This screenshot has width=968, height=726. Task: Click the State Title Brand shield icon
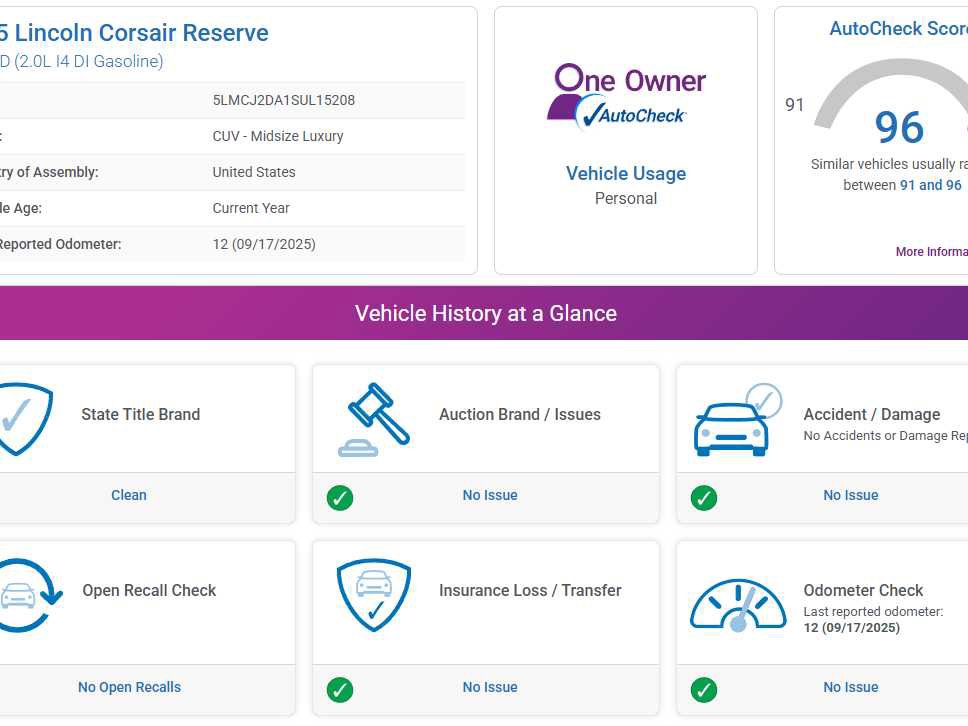point(22,418)
